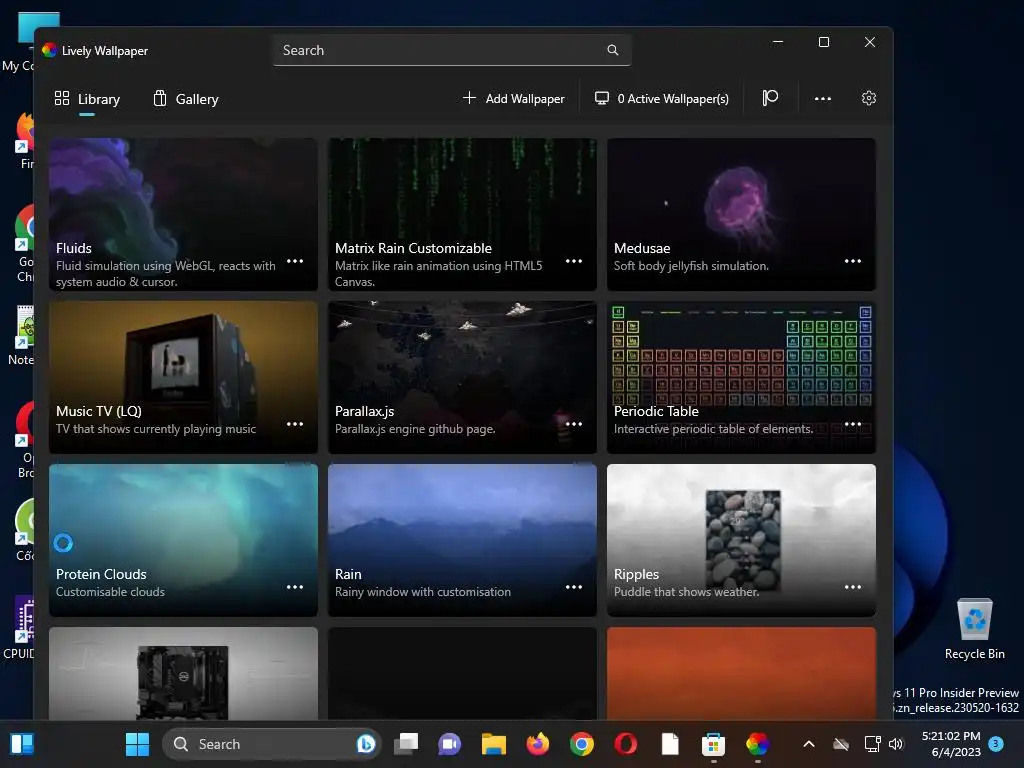Open Task View from taskbar
This screenshot has width=1024, height=768.
(x=406, y=744)
